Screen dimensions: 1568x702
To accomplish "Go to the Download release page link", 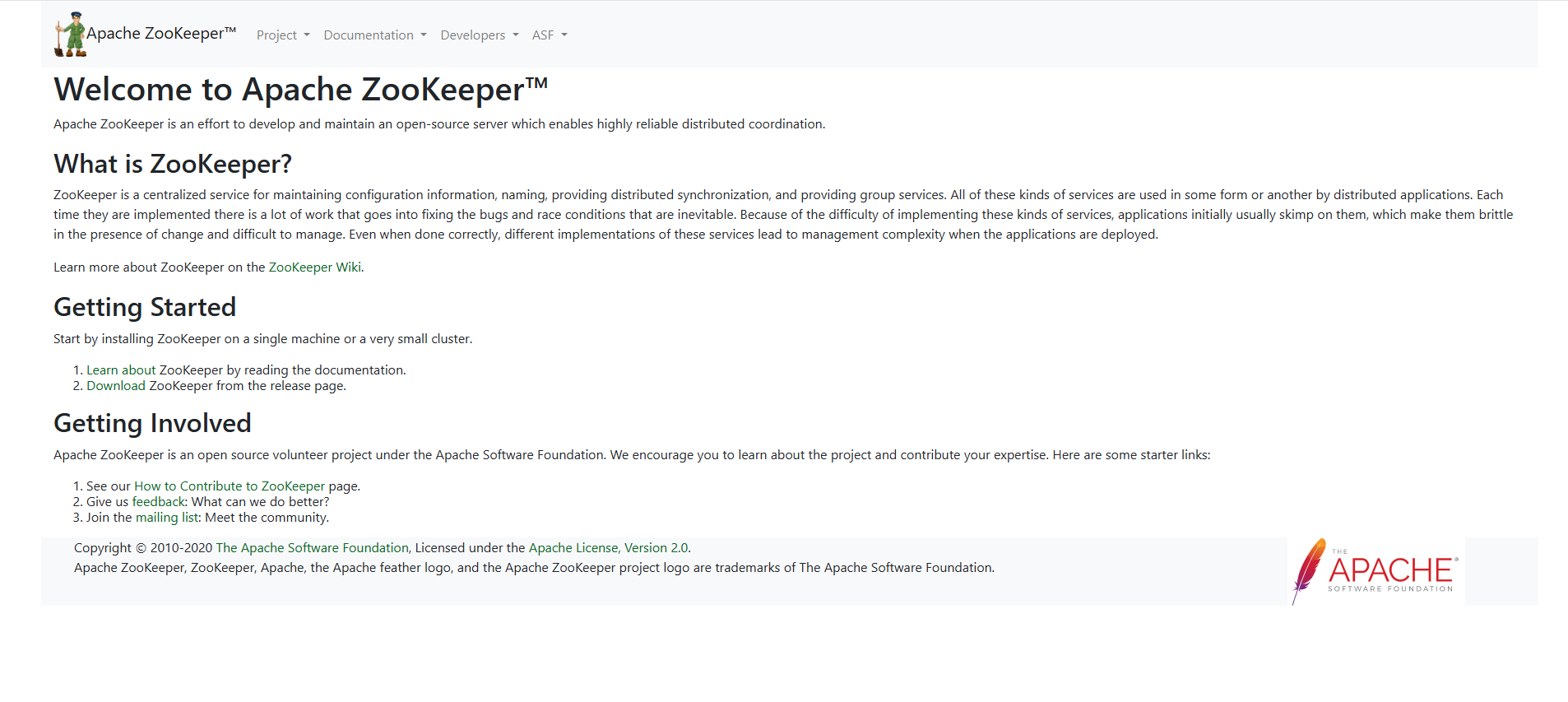I will click(116, 386).
